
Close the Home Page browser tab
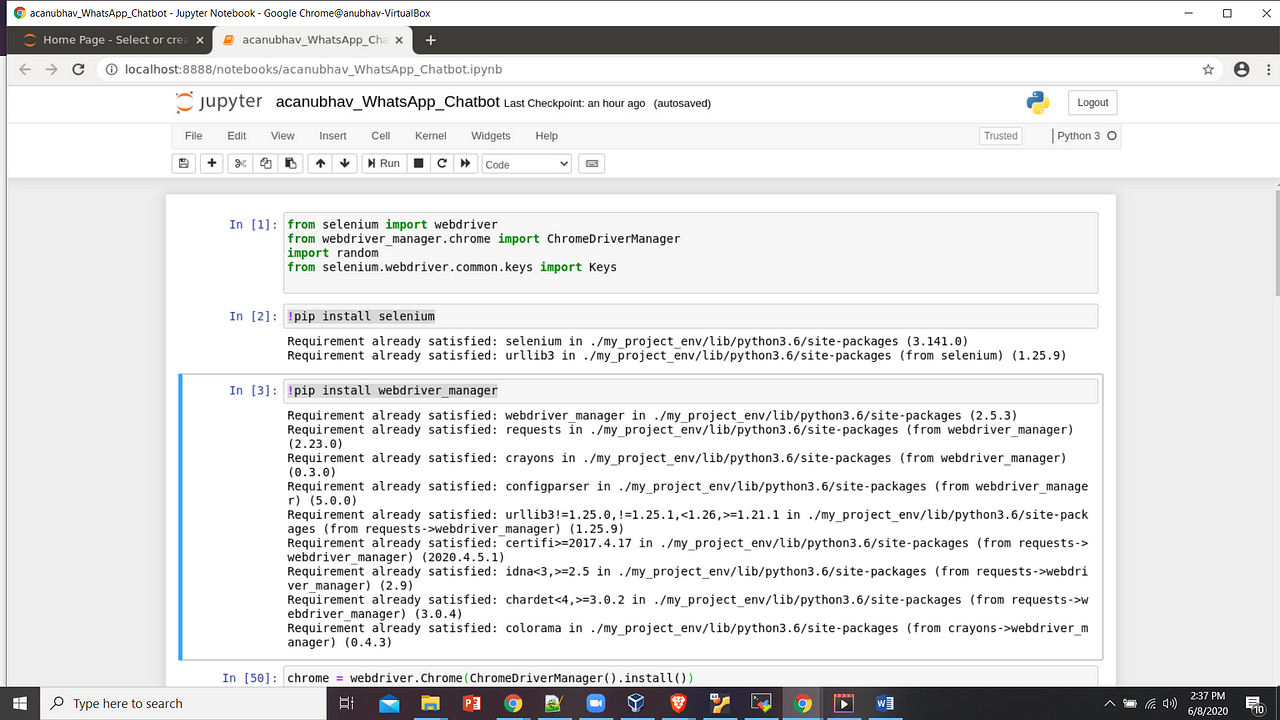(x=200, y=40)
